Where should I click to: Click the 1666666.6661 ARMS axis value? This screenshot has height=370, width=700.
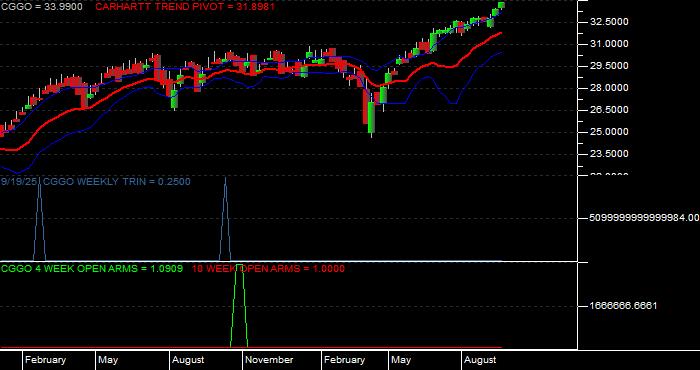(623, 306)
